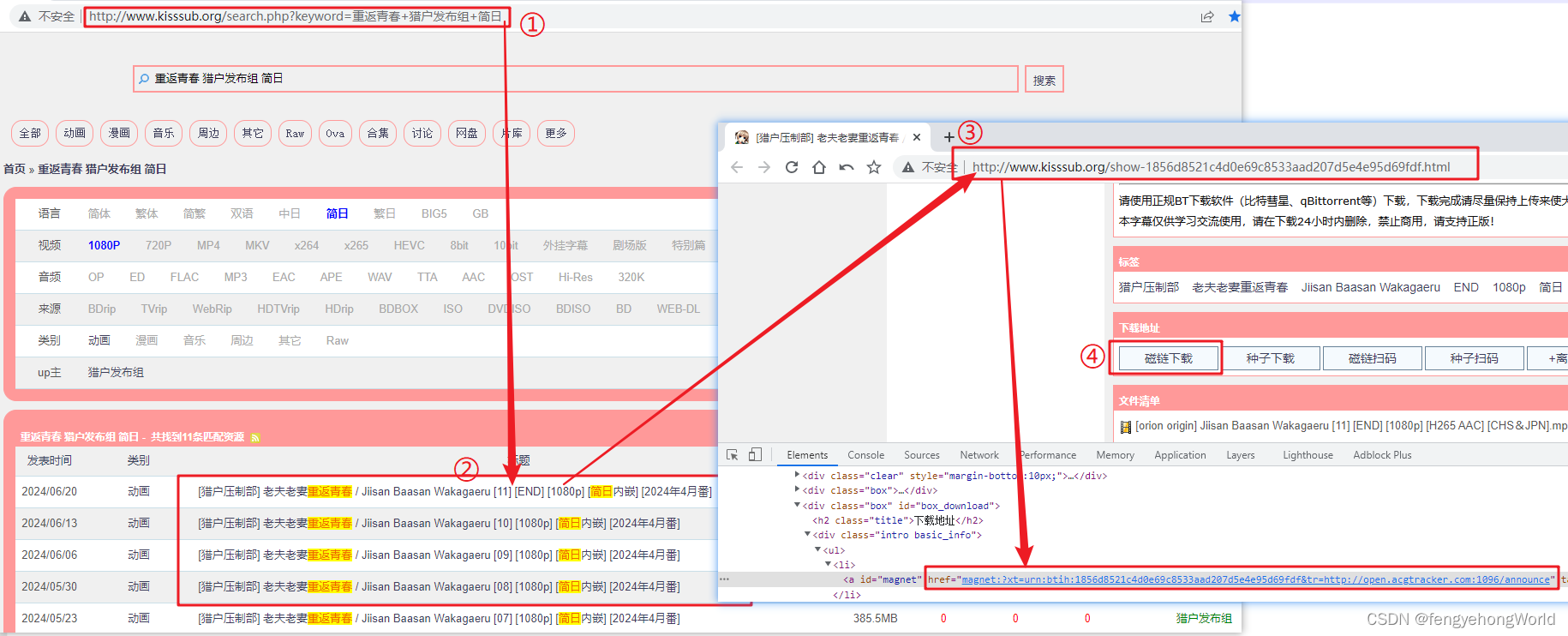Collapse the ul DOM node

pos(817,549)
